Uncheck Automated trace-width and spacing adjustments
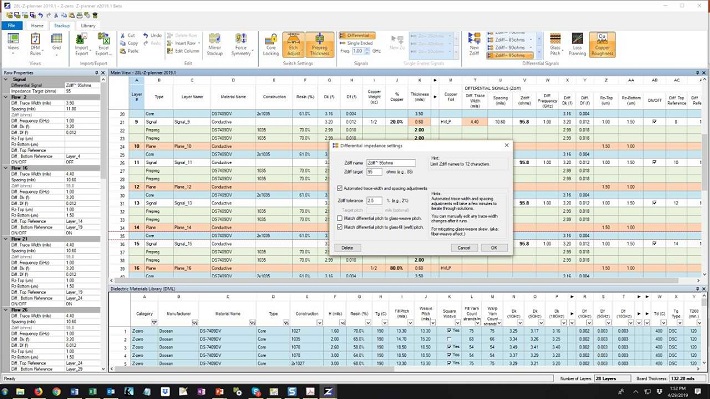 pos(340,188)
